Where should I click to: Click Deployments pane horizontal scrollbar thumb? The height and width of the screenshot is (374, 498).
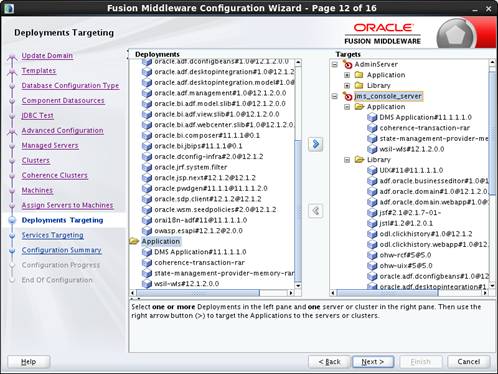pyautogui.click(x=198, y=293)
